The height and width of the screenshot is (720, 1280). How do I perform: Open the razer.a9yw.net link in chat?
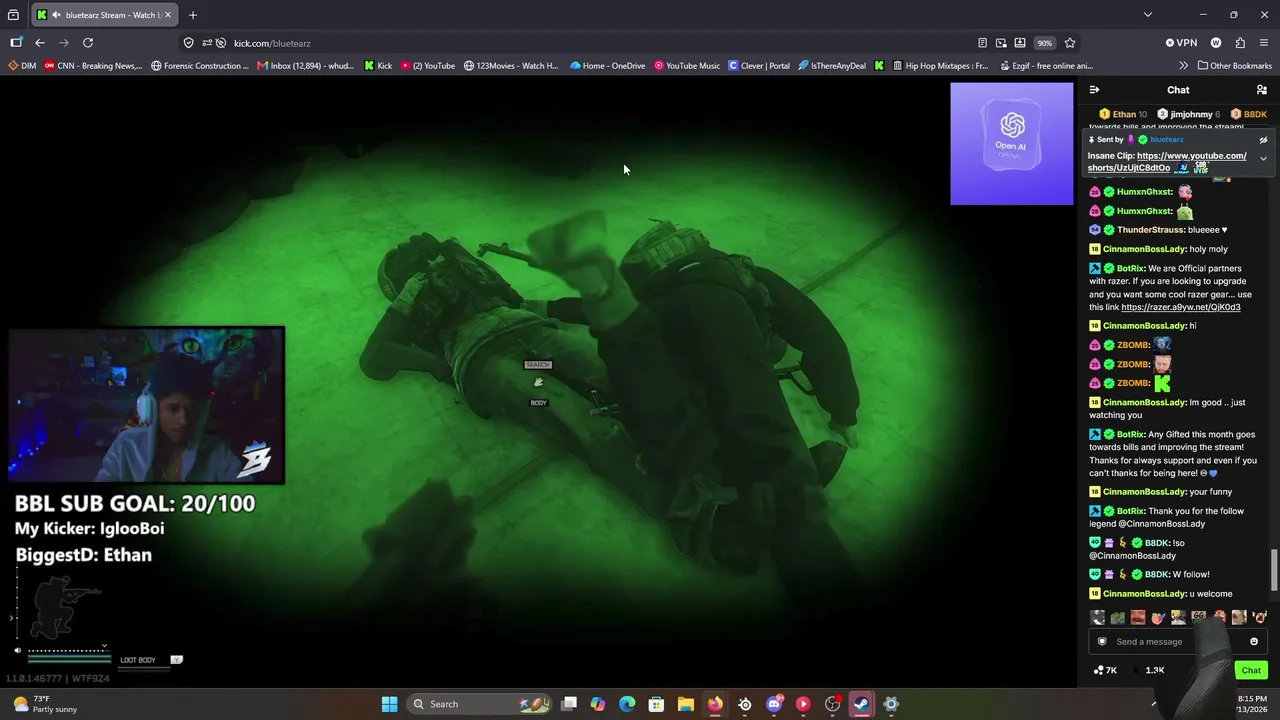click(1181, 307)
